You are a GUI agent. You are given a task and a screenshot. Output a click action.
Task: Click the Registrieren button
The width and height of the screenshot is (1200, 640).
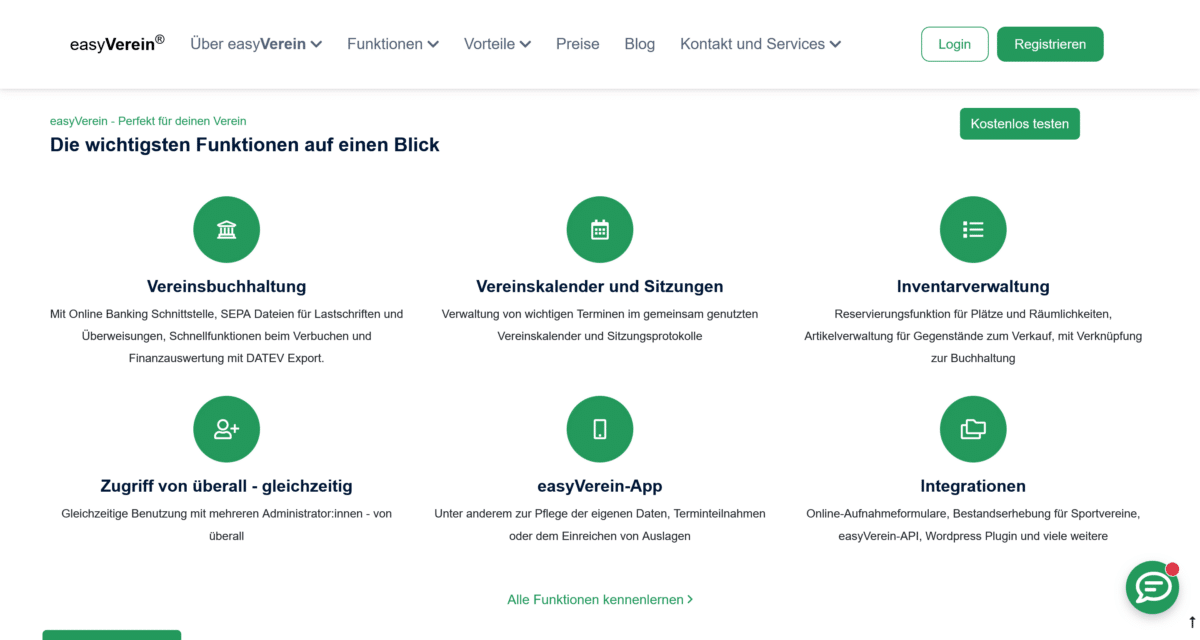[1050, 44]
